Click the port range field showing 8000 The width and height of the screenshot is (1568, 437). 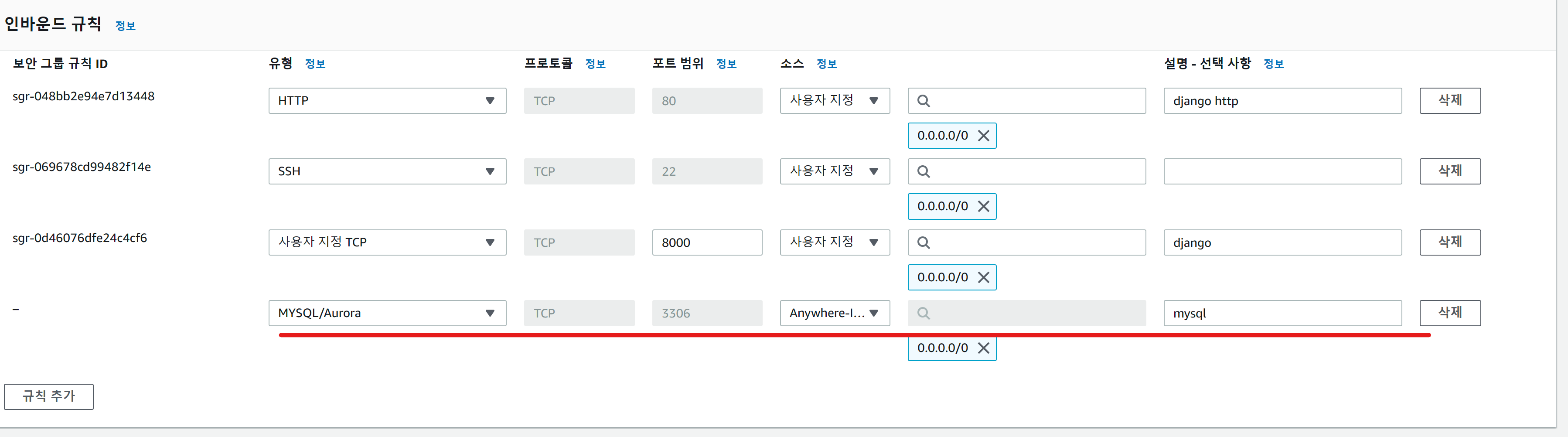click(707, 242)
